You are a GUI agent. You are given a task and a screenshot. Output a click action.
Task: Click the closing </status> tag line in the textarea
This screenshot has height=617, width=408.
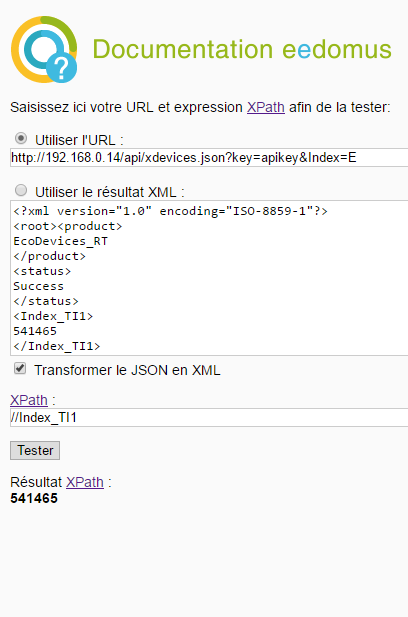click(46, 301)
